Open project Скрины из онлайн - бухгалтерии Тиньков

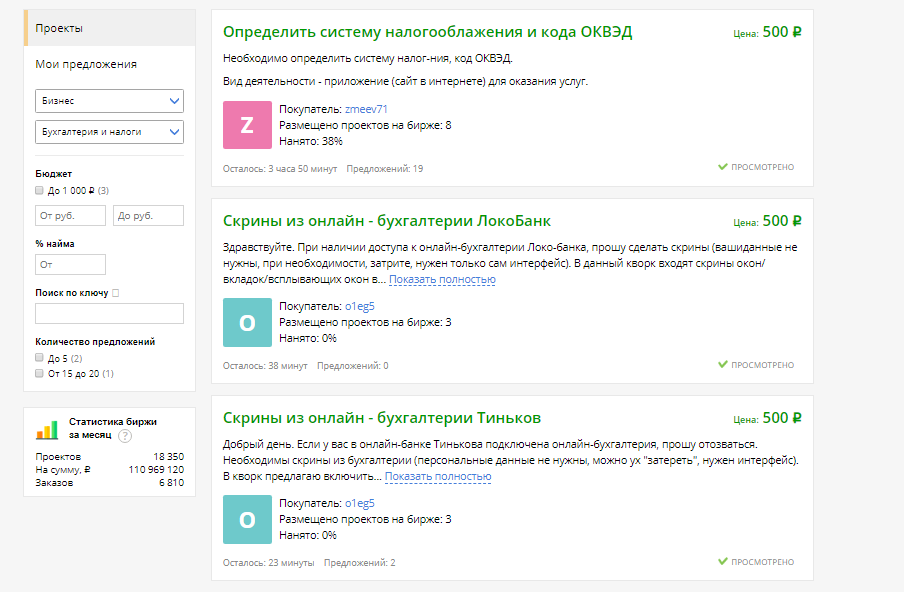point(382,418)
